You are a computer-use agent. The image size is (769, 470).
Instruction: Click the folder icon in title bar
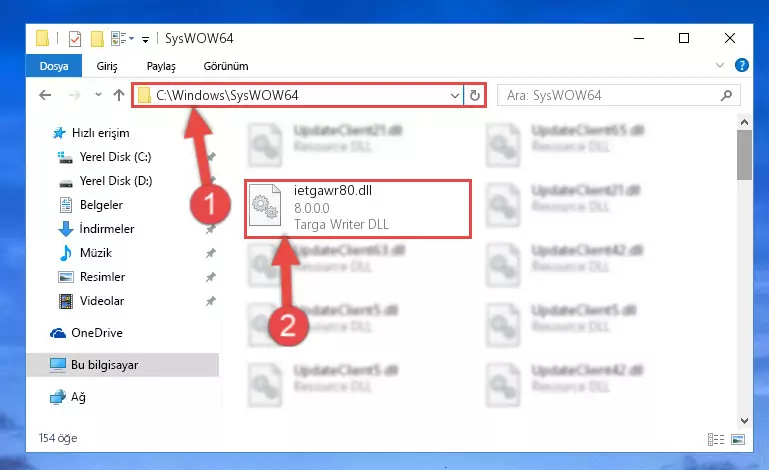[42, 38]
